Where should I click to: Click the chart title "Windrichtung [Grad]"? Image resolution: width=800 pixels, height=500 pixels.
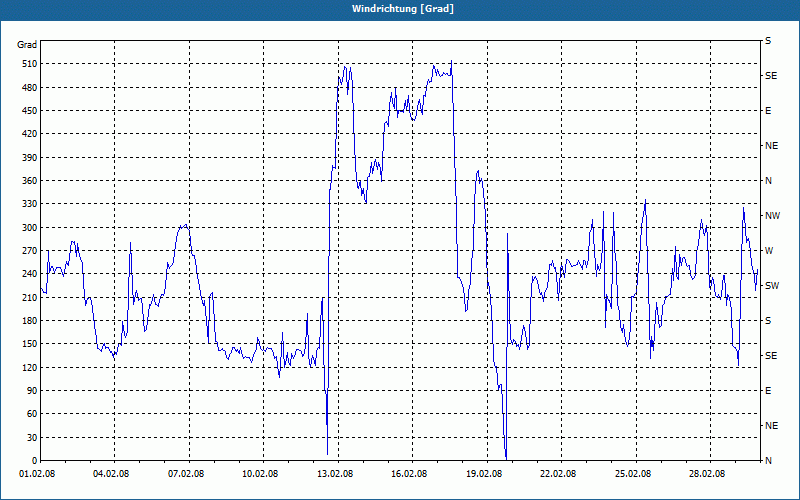point(403,9)
